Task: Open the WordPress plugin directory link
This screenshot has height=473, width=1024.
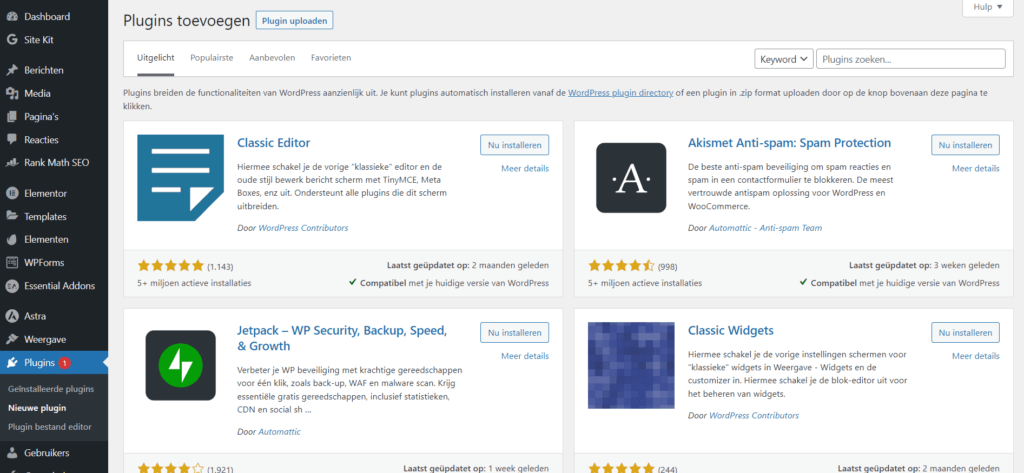Action: point(620,93)
